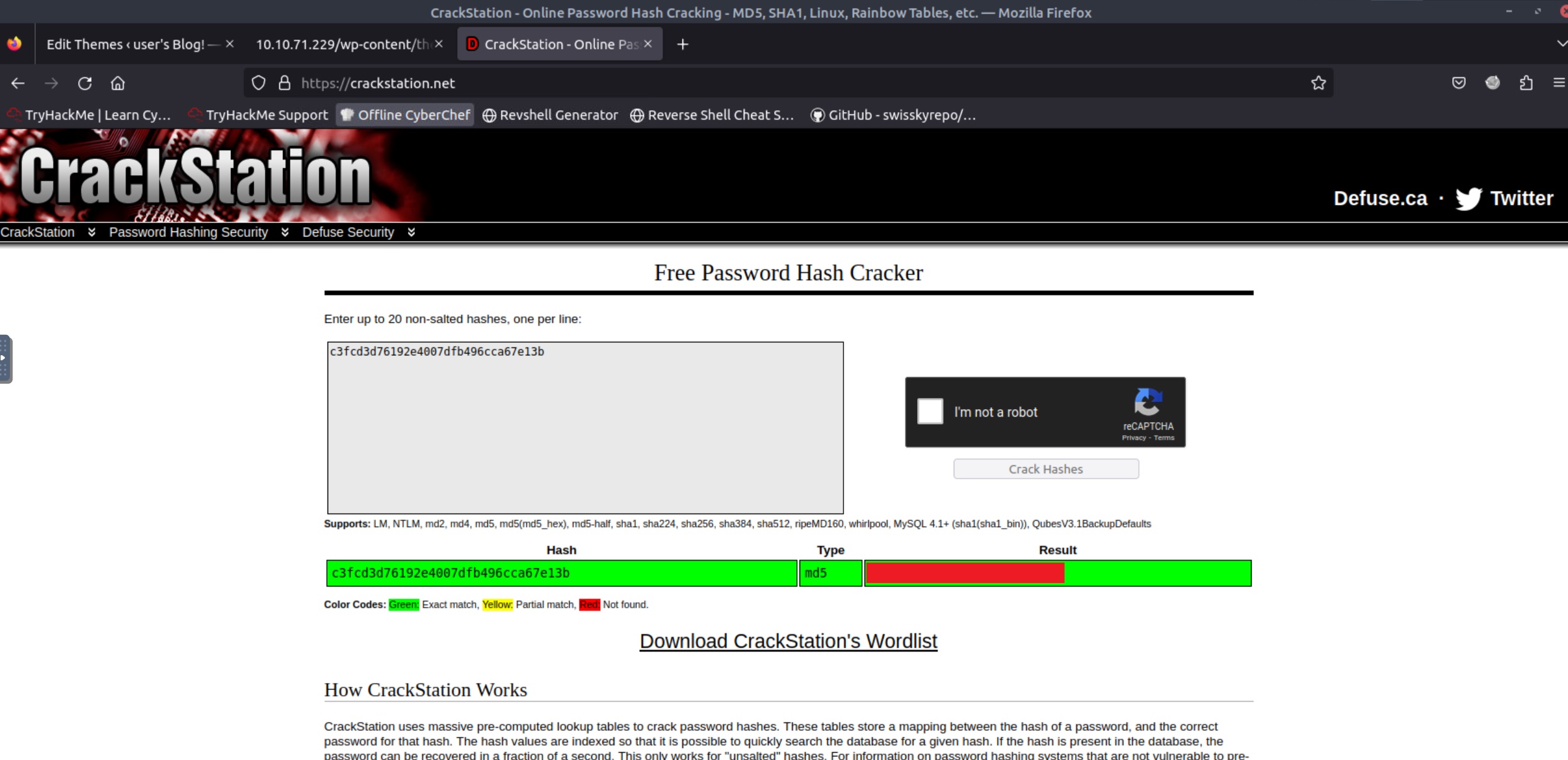Open the browser home page icon
The width and height of the screenshot is (1568, 760).
[118, 83]
